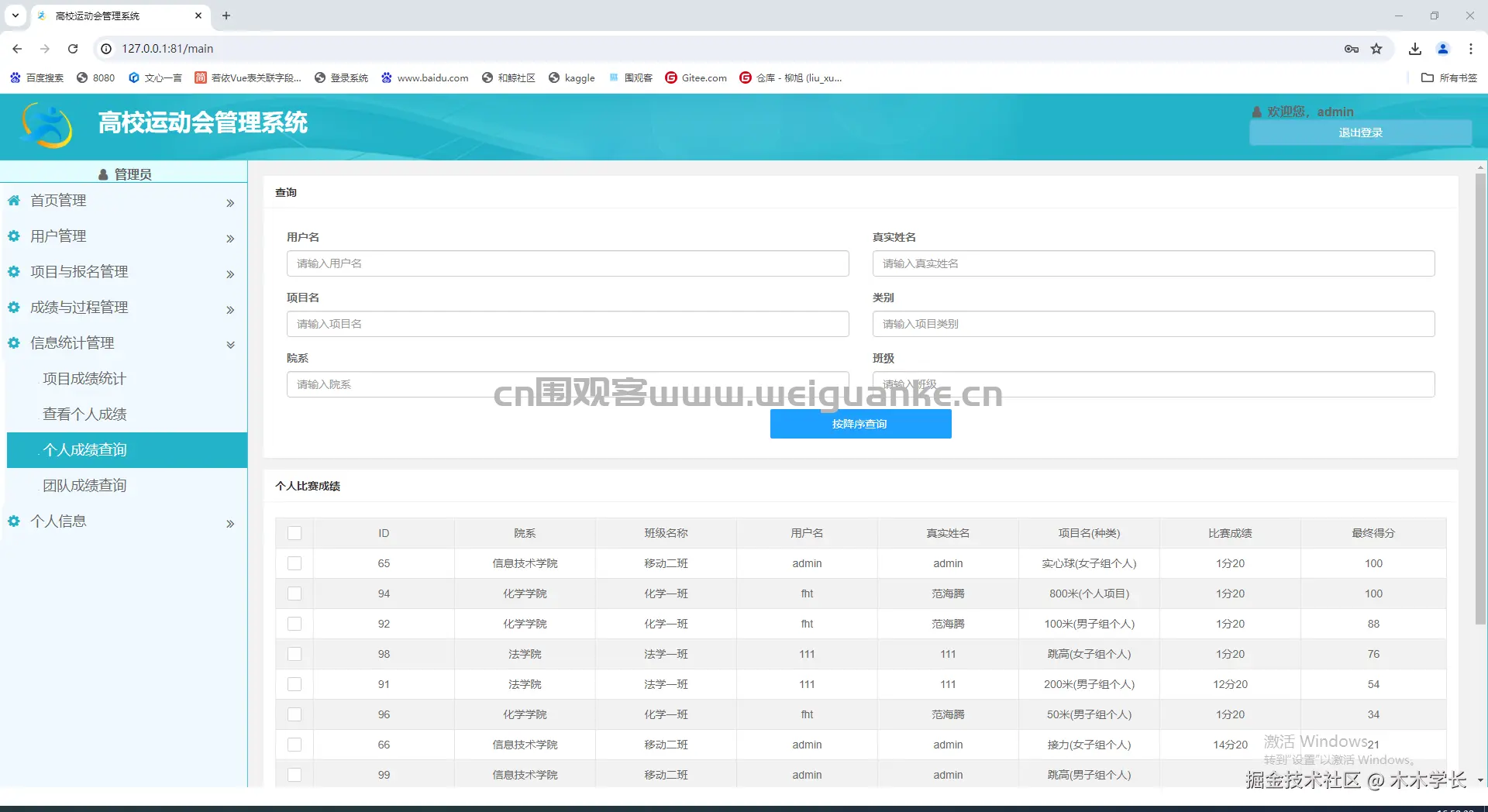This screenshot has width=1488, height=812.
Task: Expand the 个人信息 menu chevron
Action: coord(230,524)
